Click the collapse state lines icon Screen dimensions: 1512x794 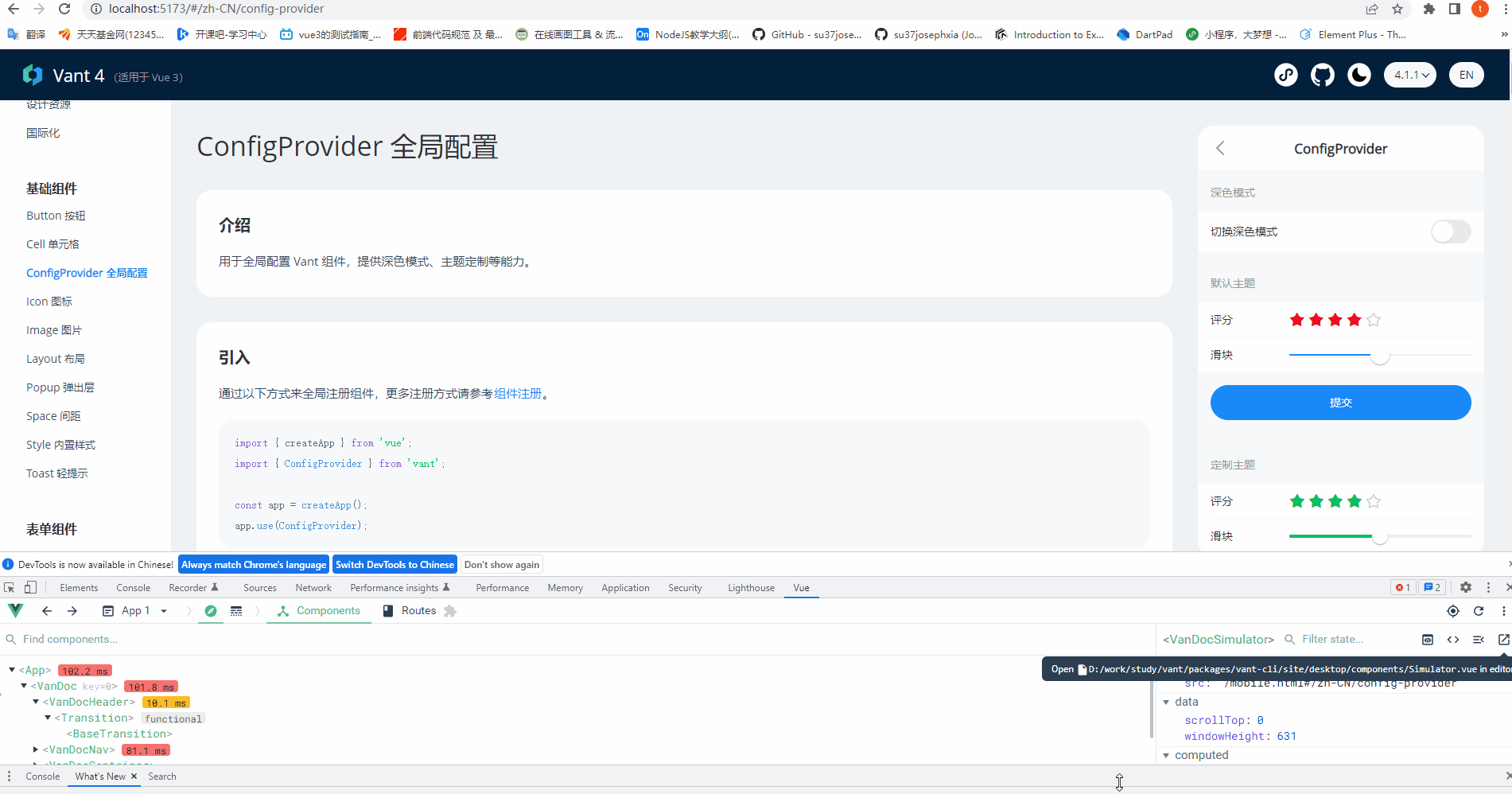pos(1479,640)
